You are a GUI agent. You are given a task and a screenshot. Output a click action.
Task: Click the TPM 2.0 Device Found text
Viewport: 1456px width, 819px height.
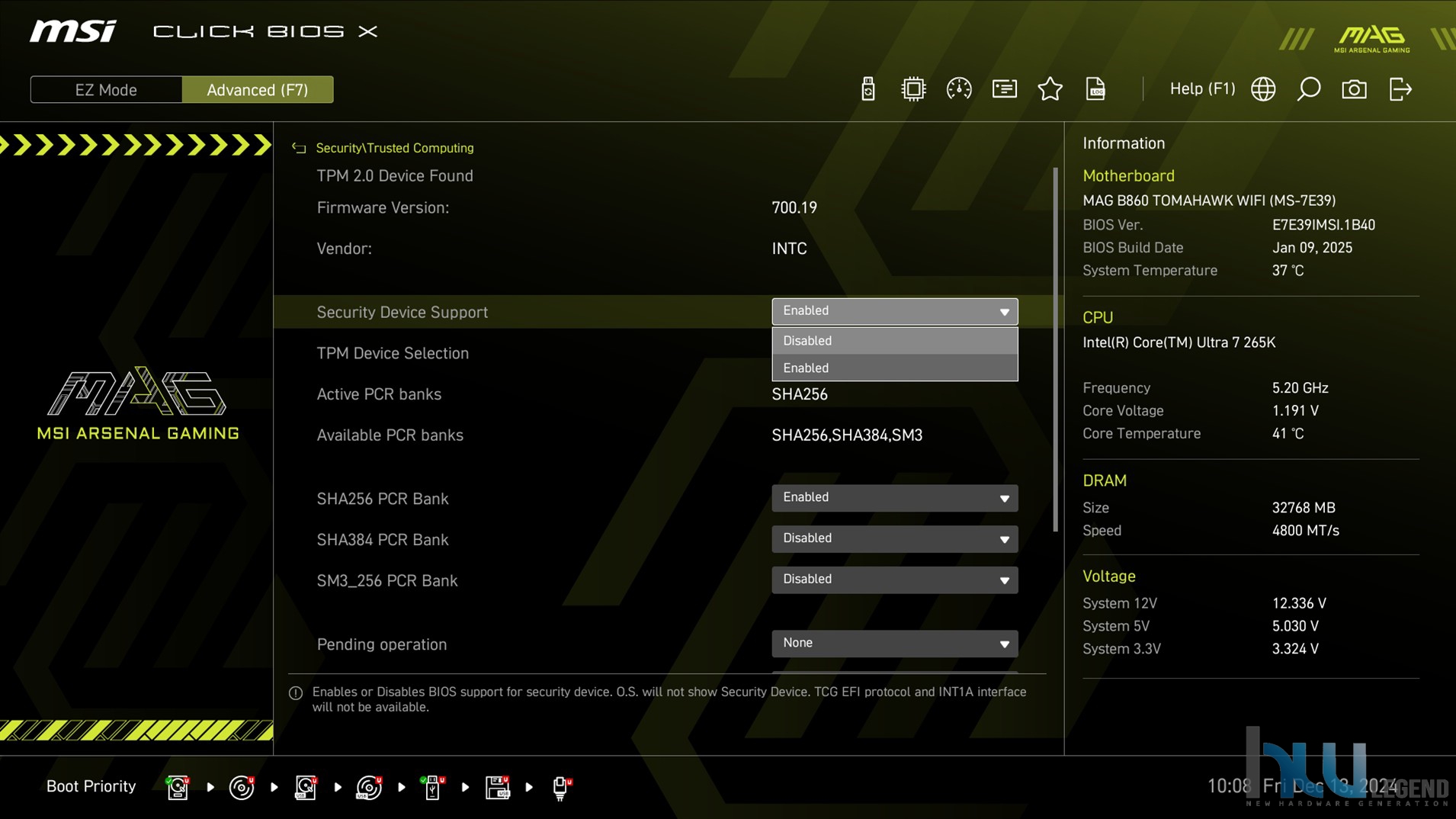click(395, 176)
